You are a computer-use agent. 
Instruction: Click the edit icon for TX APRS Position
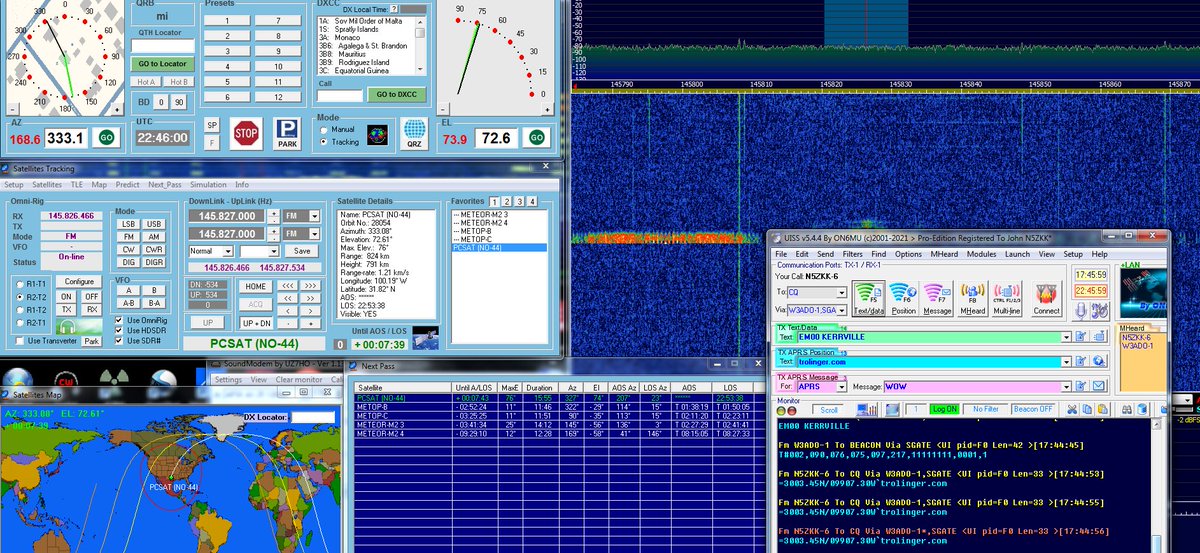[1081, 361]
